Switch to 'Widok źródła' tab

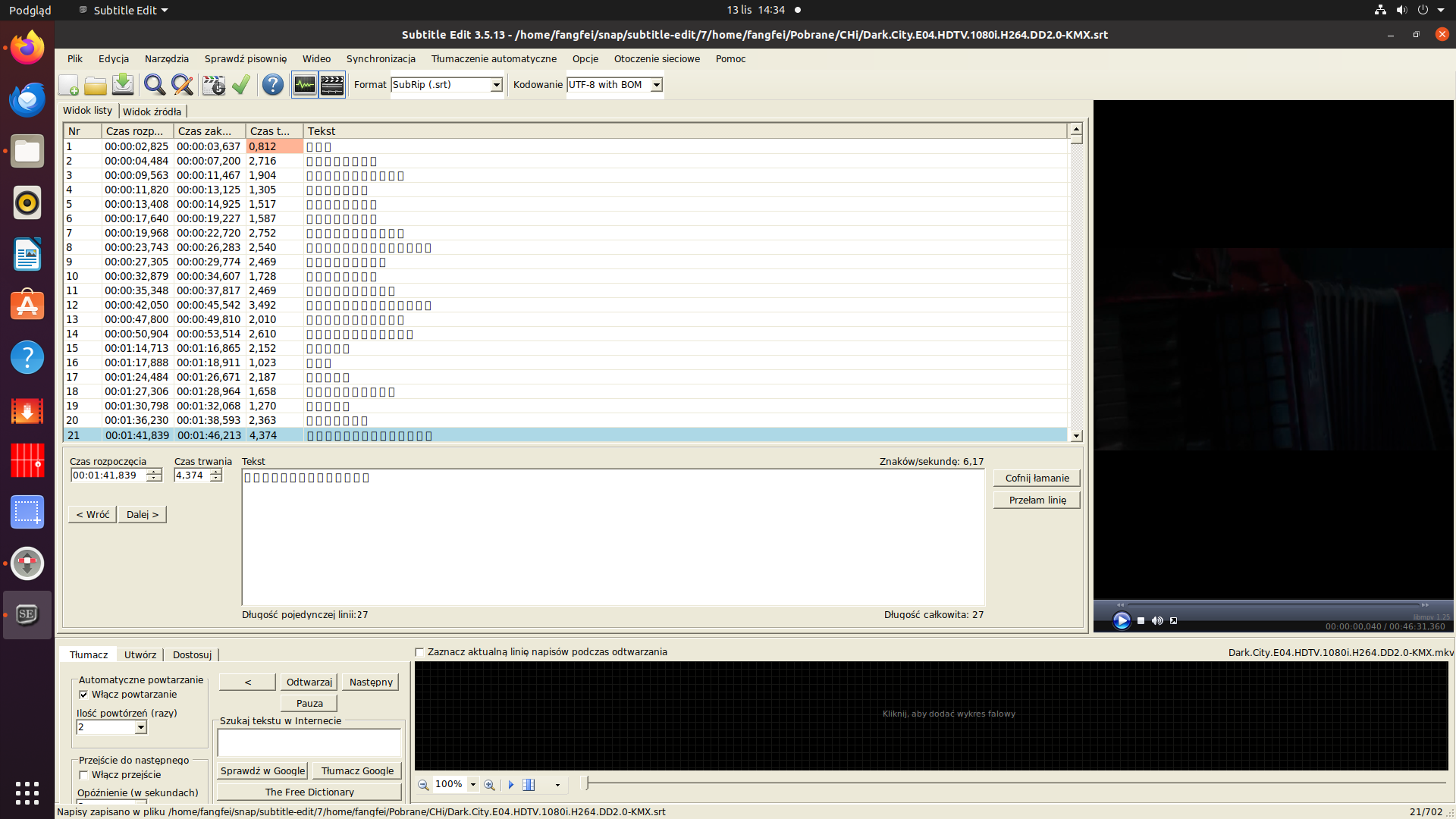pyautogui.click(x=152, y=111)
